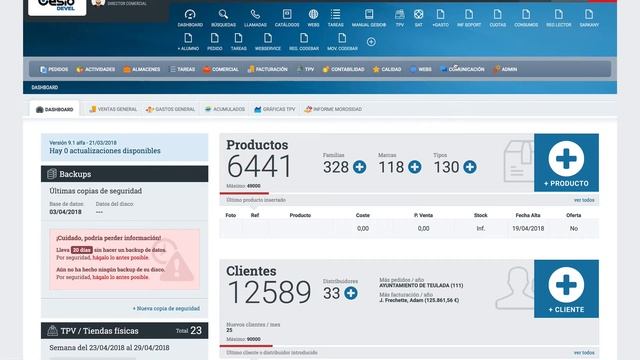Open Reg. Codebar document shortcut
This screenshot has width=640, height=360.
tap(304, 42)
